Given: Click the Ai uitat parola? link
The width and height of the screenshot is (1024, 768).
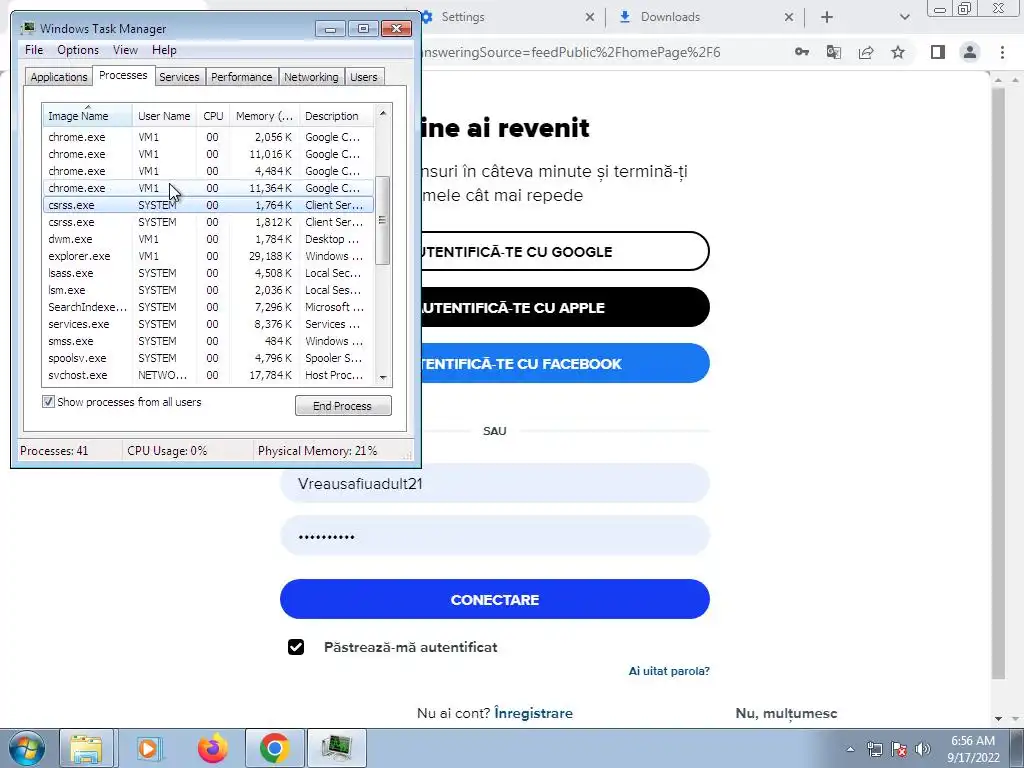Looking at the screenshot, I should [669, 671].
